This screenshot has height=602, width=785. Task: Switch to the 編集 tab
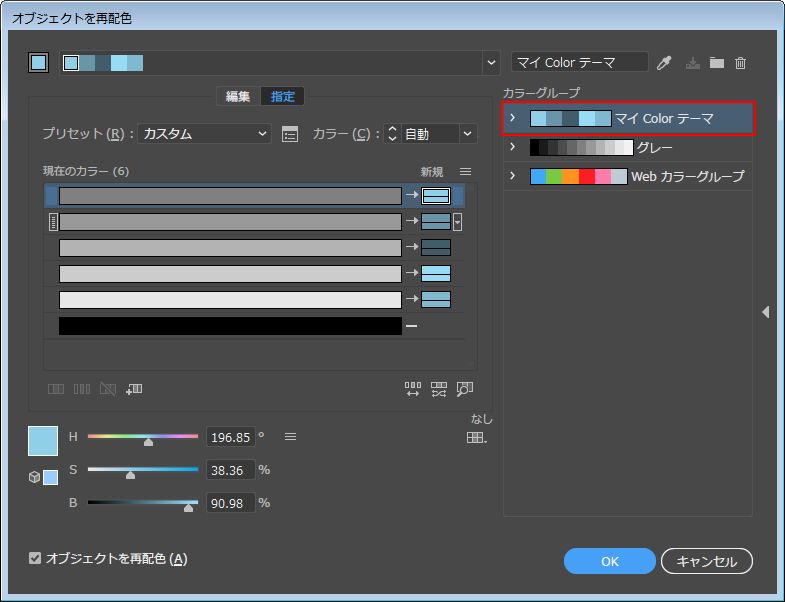click(x=238, y=96)
